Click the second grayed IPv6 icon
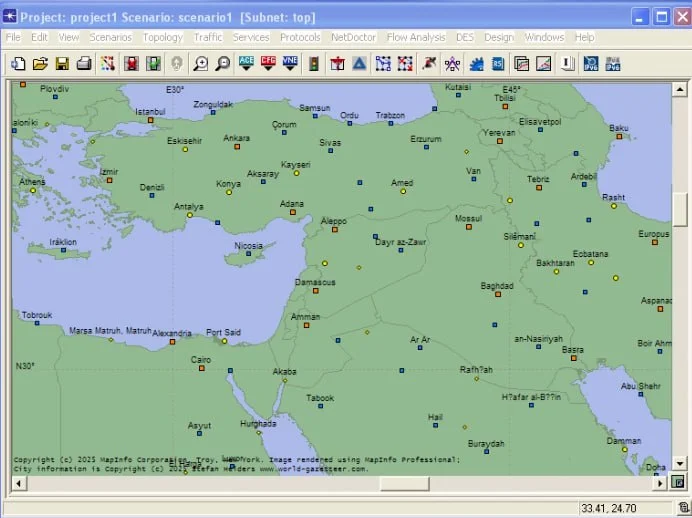Image resolution: width=692 pixels, height=518 pixels. 613,64
